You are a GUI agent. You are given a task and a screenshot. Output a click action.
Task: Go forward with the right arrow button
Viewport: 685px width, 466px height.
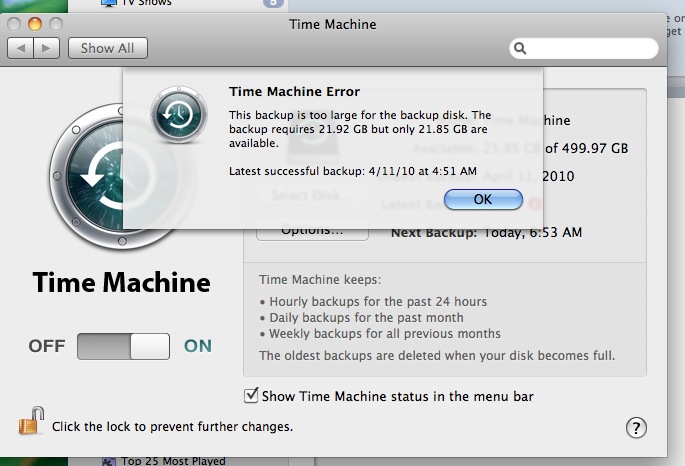pyautogui.click(x=46, y=48)
